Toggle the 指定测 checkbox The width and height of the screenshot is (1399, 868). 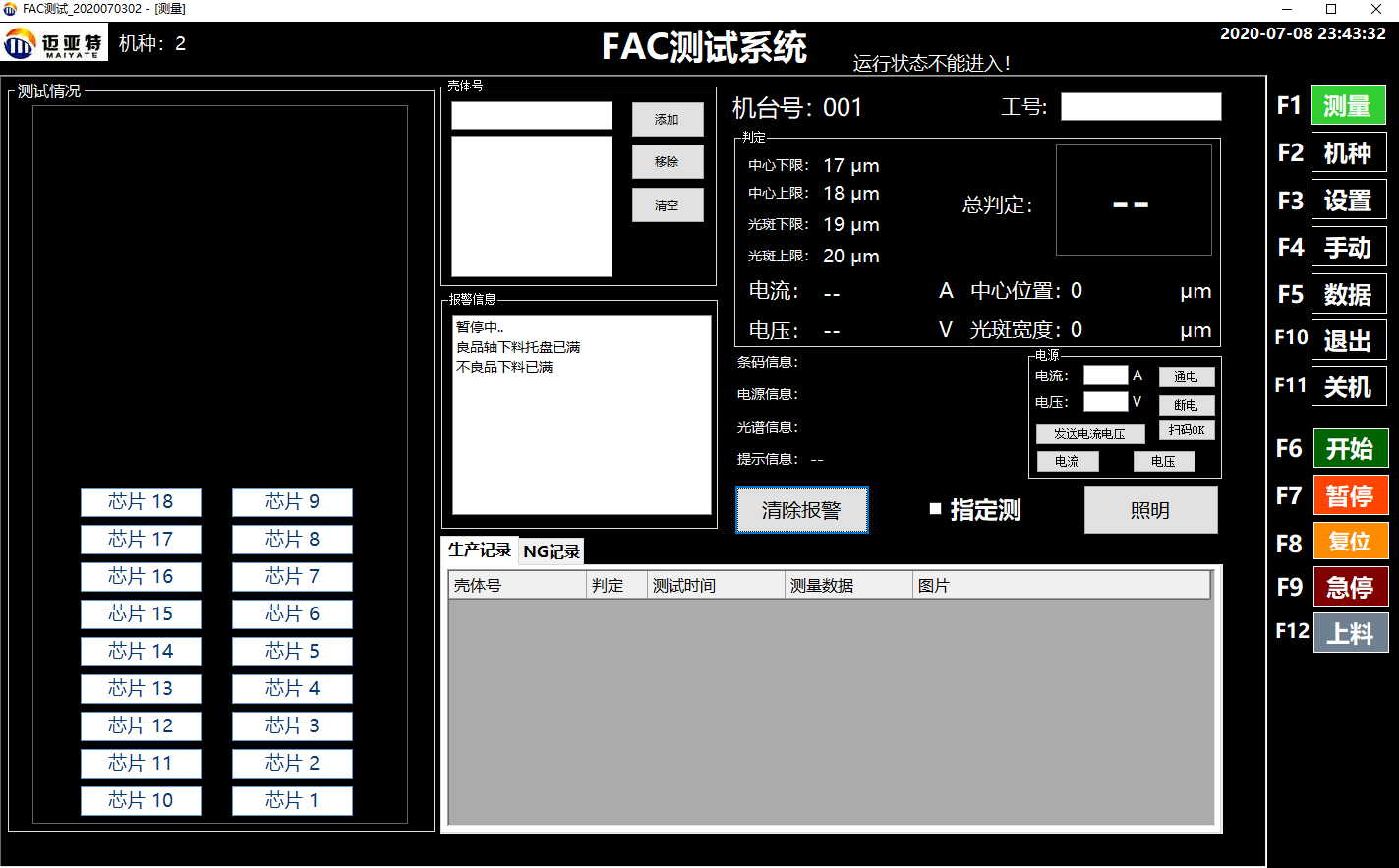pyautogui.click(x=935, y=509)
